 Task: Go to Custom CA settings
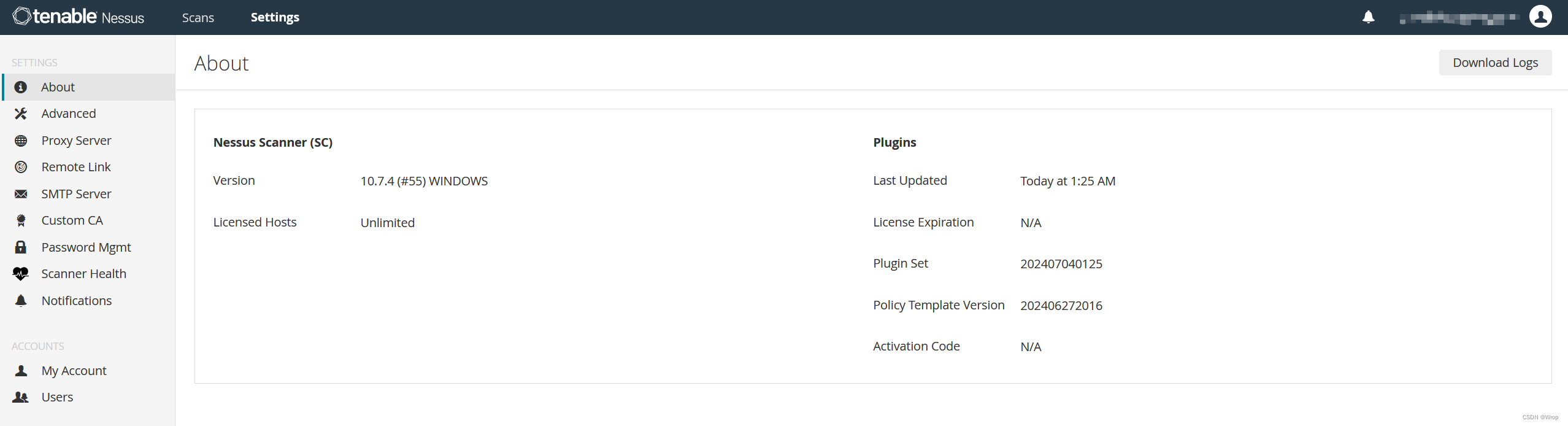pyautogui.click(x=88, y=220)
